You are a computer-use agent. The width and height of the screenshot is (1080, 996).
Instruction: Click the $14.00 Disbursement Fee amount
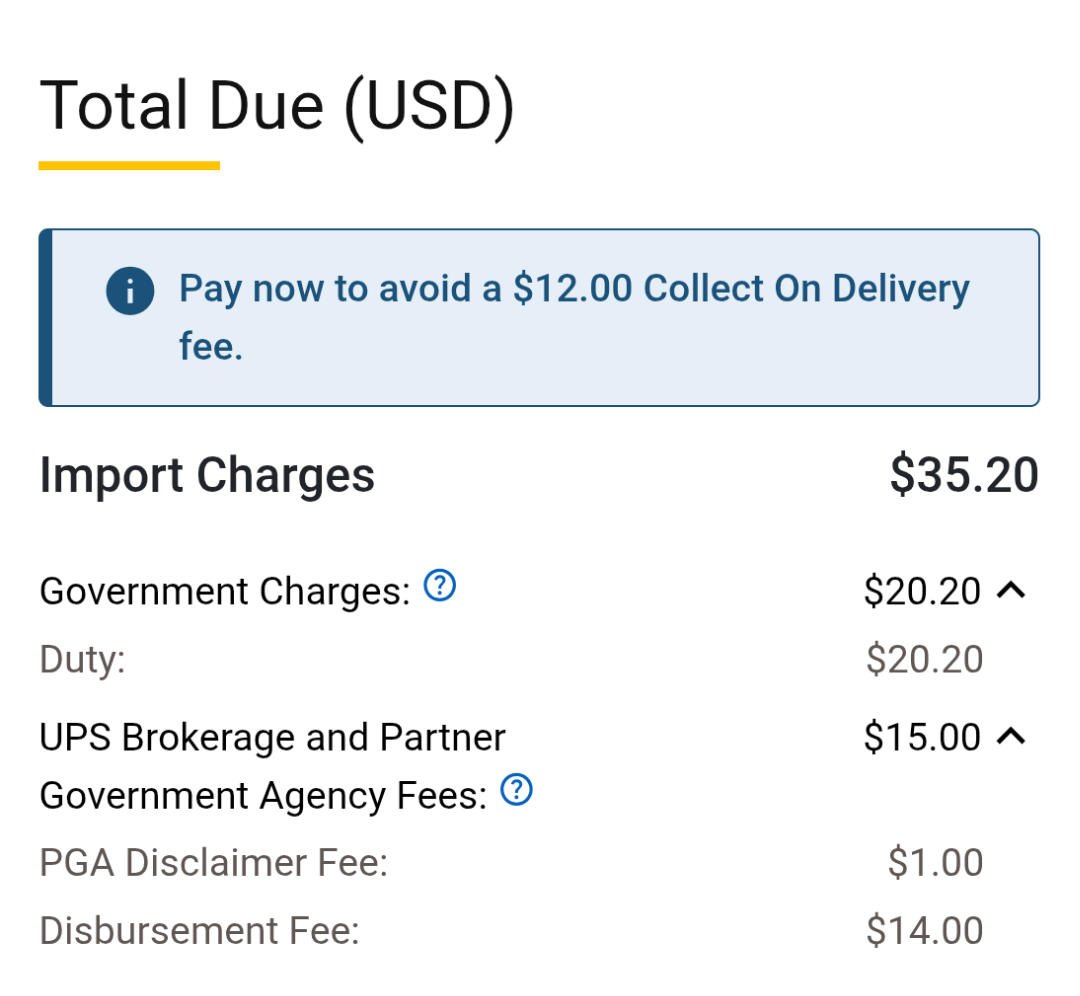coord(924,931)
